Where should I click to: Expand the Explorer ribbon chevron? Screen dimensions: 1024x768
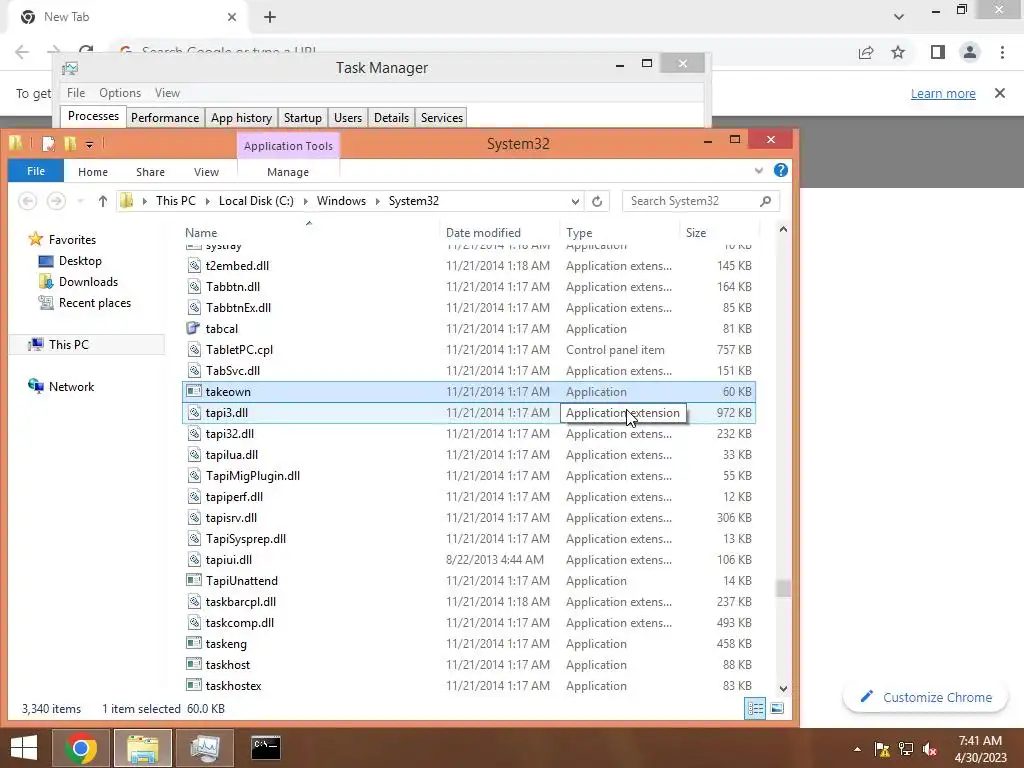pyautogui.click(x=758, y=171)
